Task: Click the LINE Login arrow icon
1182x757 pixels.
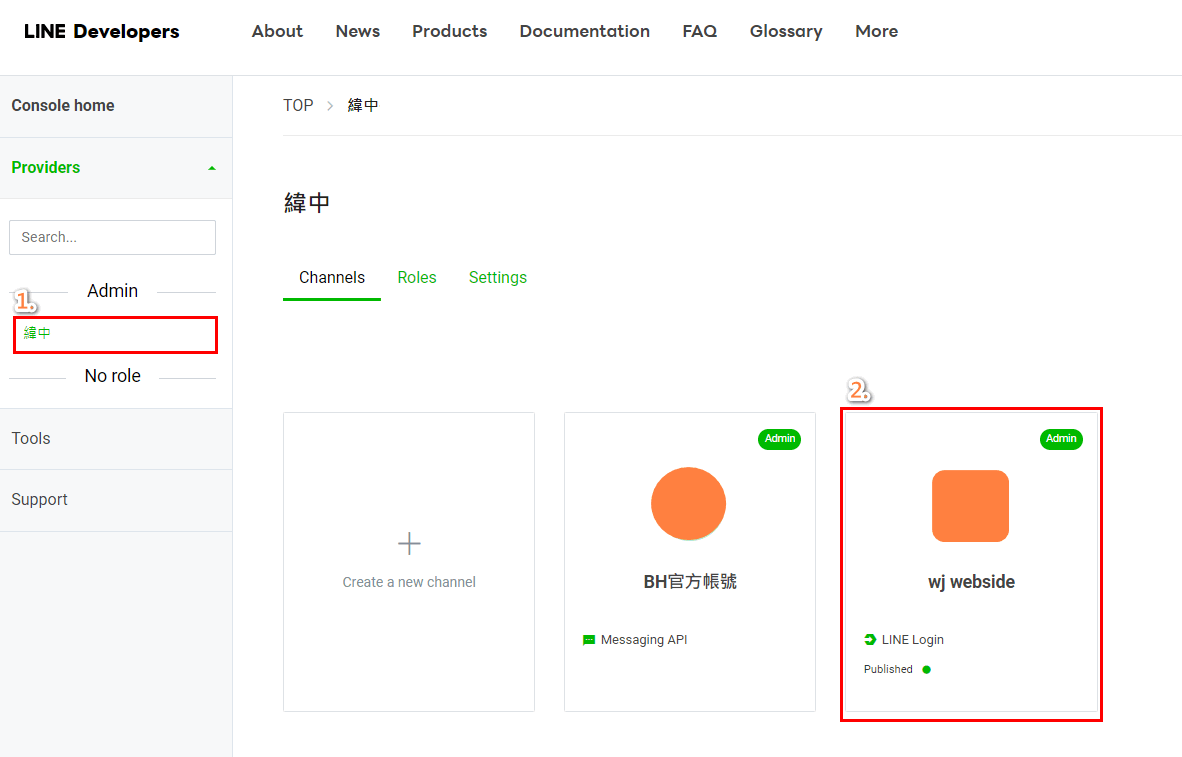Action: tap(870, 640)
